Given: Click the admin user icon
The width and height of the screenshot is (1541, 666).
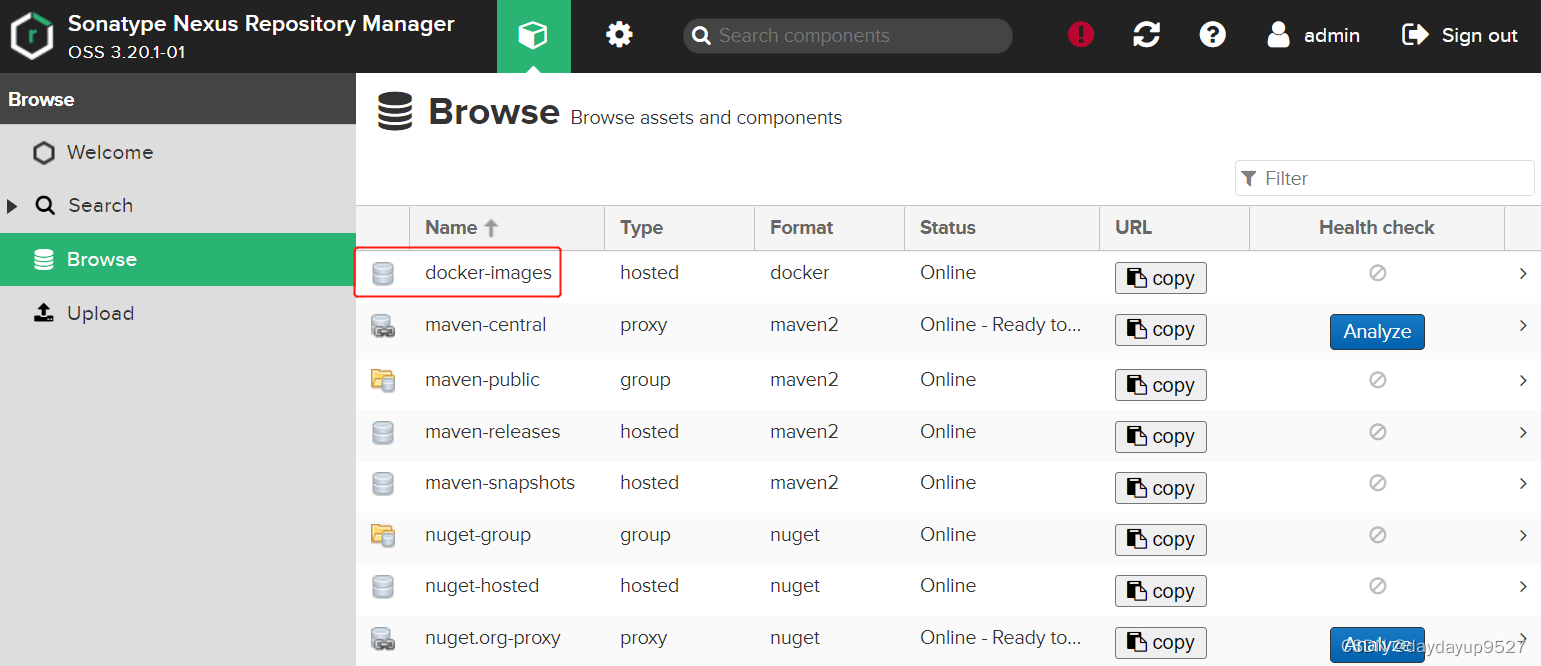Looking at the screenshot, I should (1278, 35).
